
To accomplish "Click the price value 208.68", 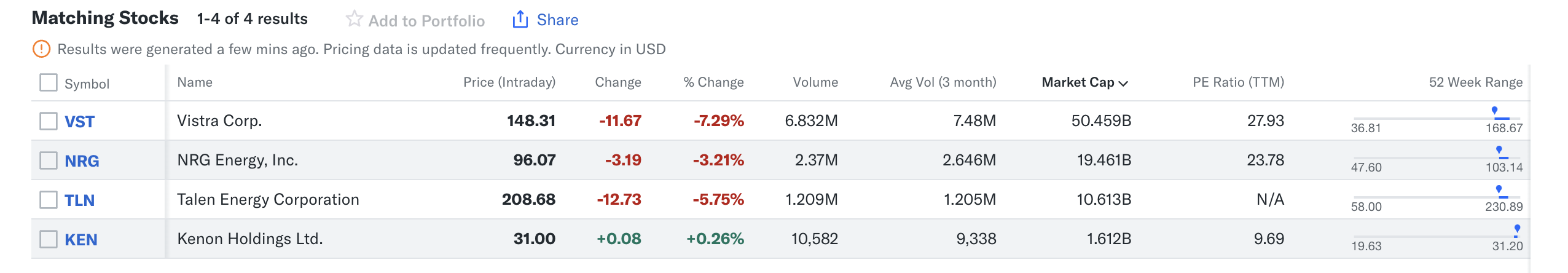I will [x=528, y=199].
